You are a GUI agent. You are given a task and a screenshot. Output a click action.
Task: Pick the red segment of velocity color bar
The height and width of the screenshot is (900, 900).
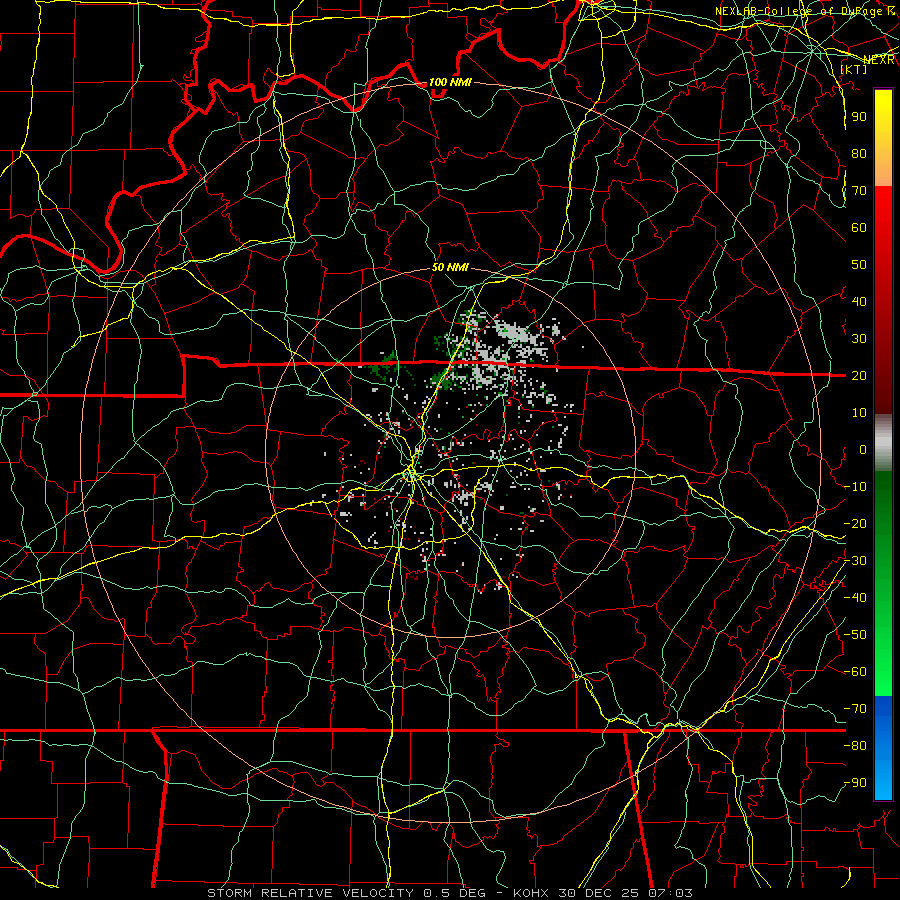tap(883, 300)
